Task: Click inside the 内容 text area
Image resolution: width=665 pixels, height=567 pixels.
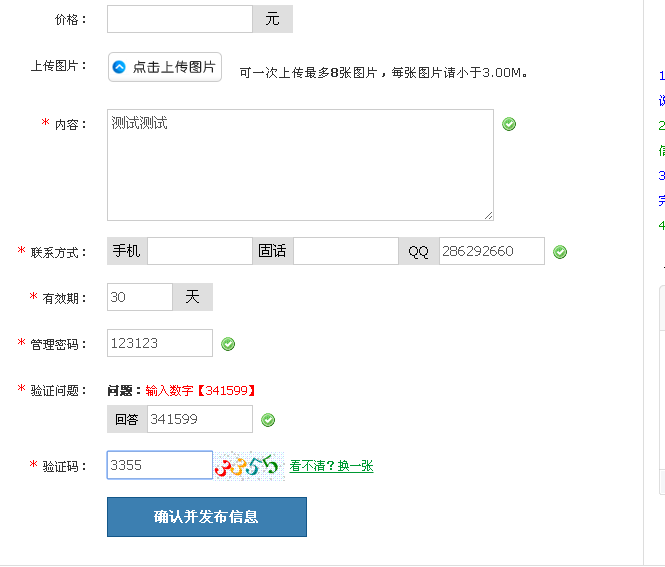Action: click(x=300, y=165)
